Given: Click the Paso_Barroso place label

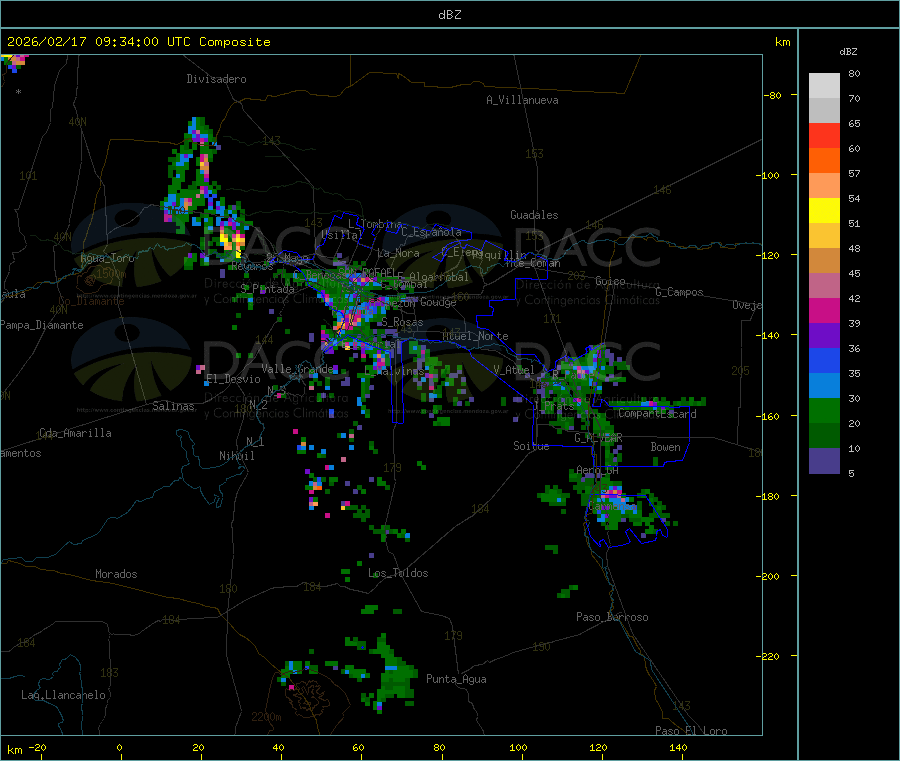Looking at the screenshot, I should pyautogui.click(x=612, y=617).
